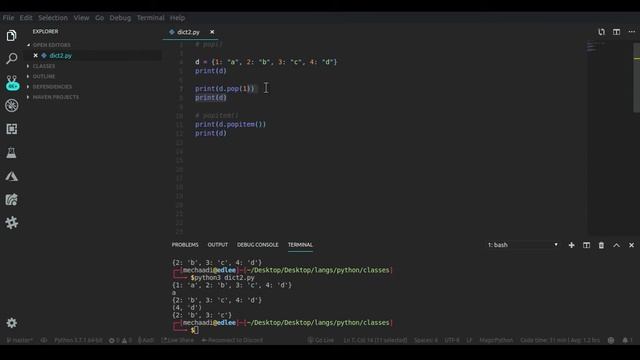Viewport: 640px width, 360px height.
Task: Kill terminal using the trash icon
Action: click(601, 245)
